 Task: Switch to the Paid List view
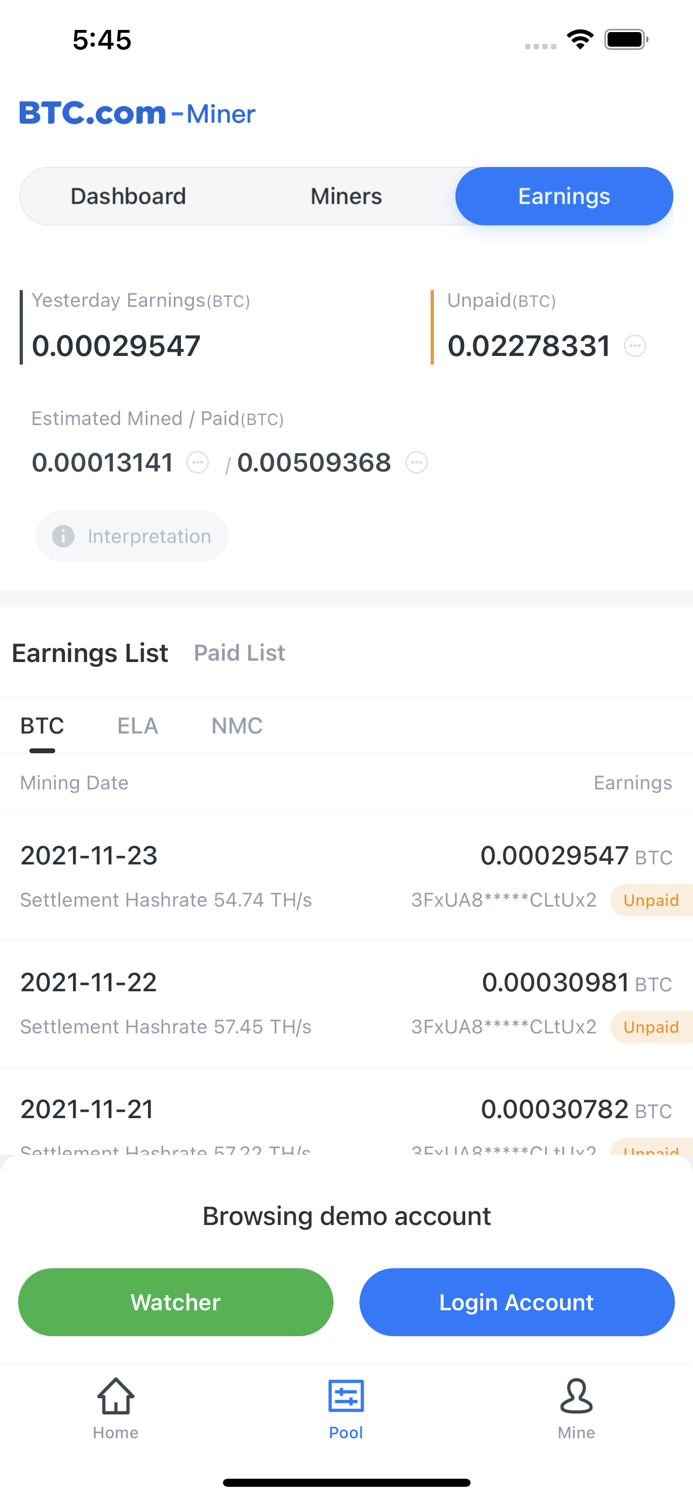point(239,653)
